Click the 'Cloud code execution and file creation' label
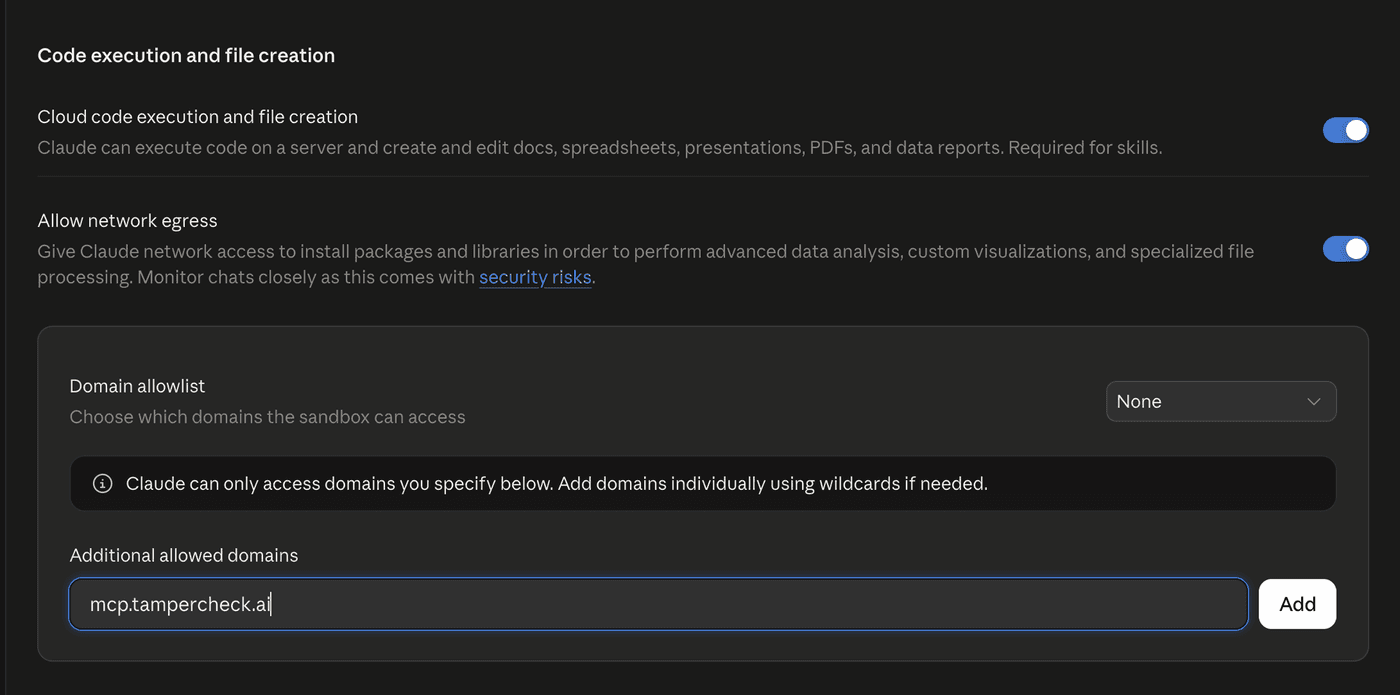The height and width of the screenshot is (695, 1400). (x=198, y=117)
